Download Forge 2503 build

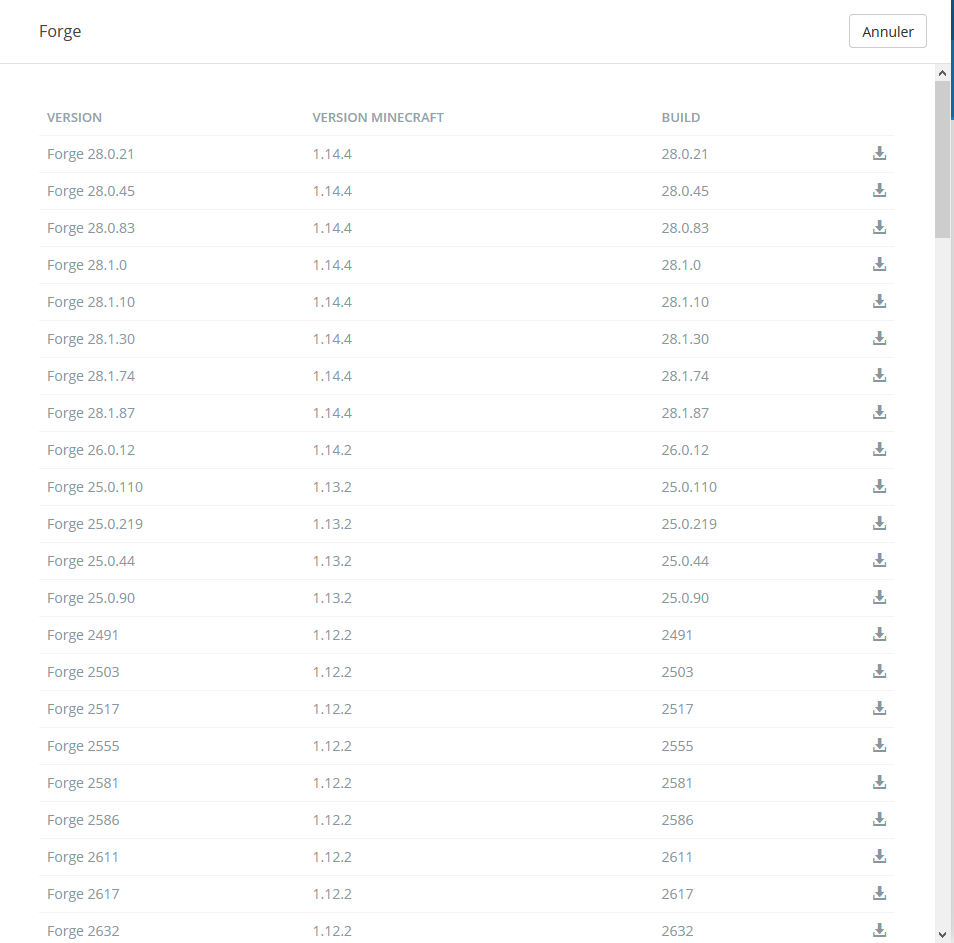coord(879,672)
